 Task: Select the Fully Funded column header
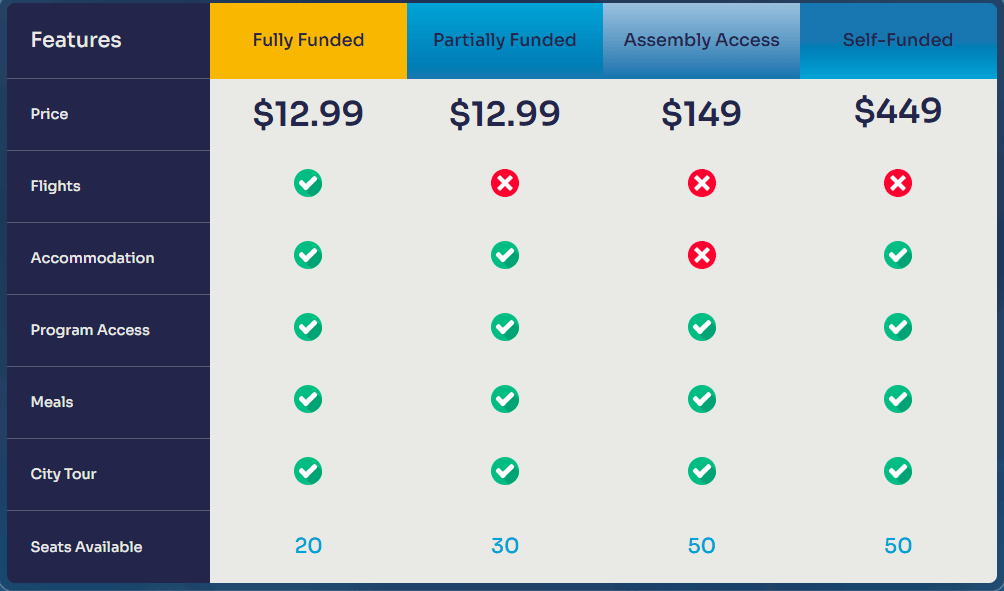(308, 41)
